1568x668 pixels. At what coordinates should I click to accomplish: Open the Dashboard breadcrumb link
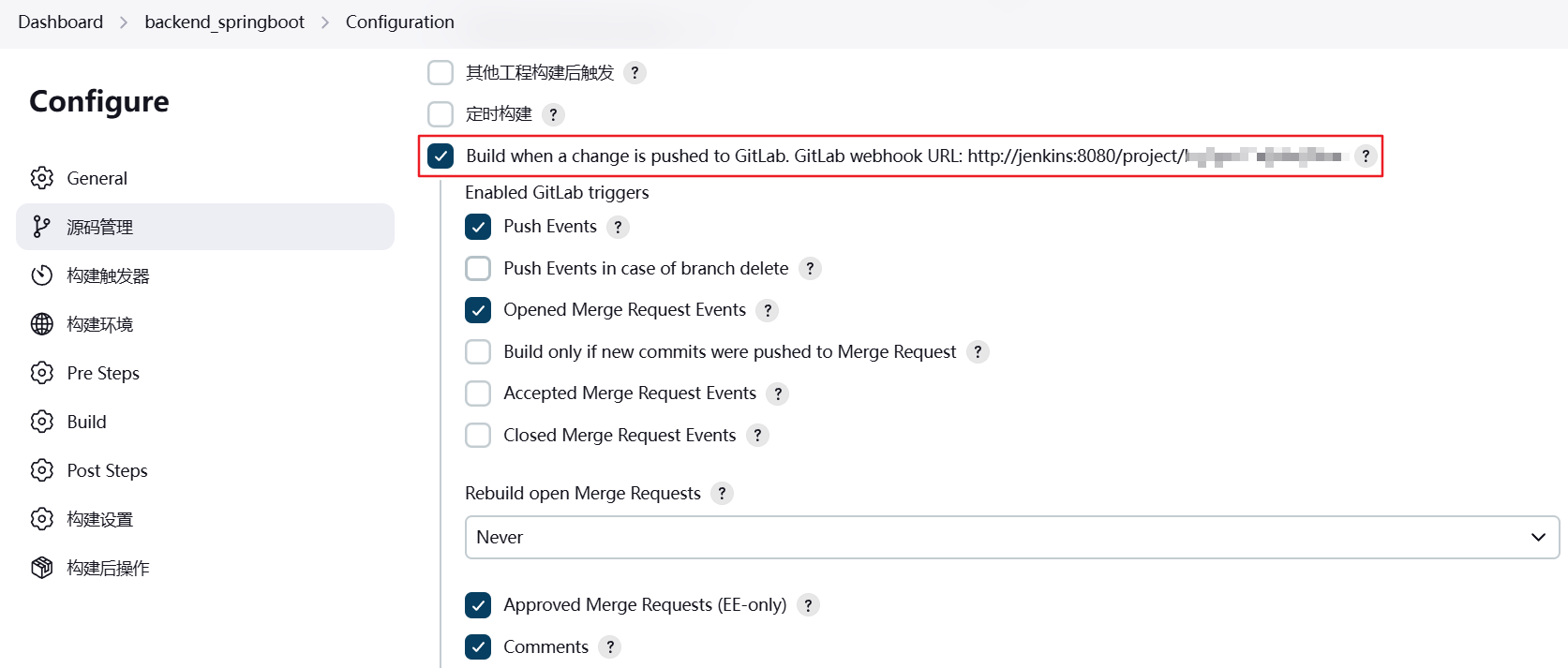pos(61,22)
